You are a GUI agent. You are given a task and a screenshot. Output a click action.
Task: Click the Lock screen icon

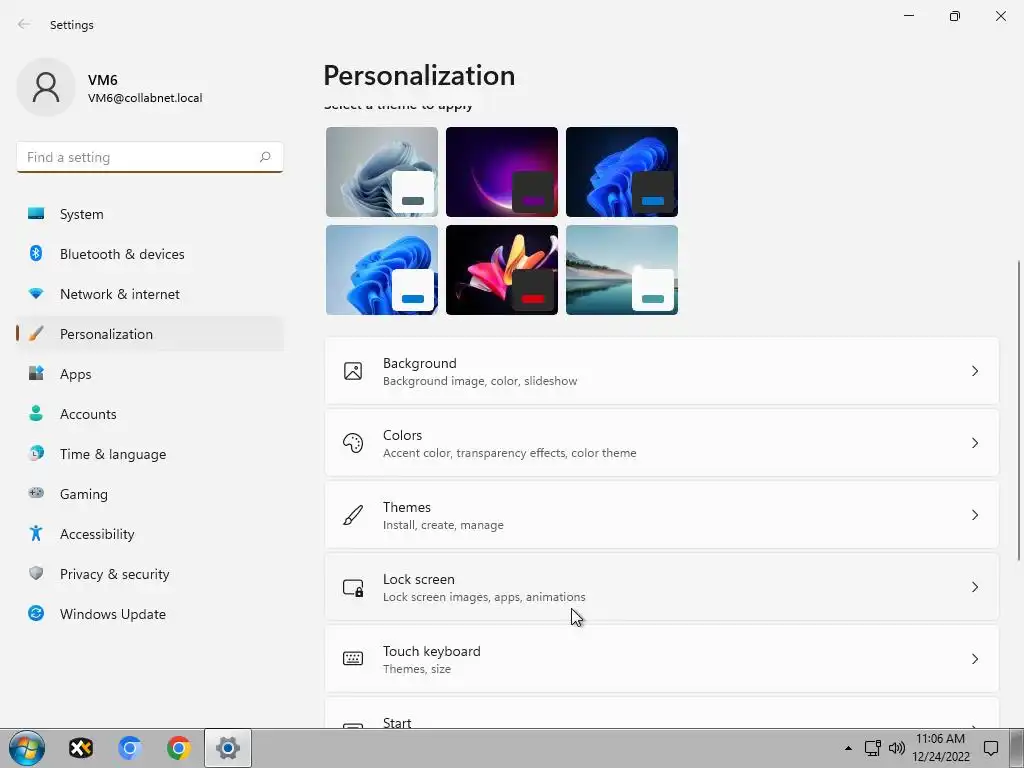coord(353,587)
